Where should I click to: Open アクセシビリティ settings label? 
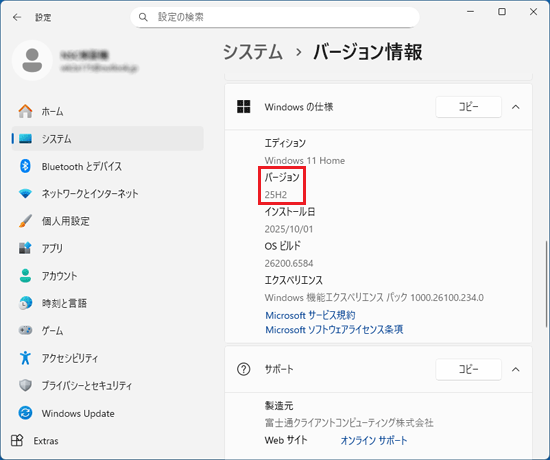click(x=70, y=358)
